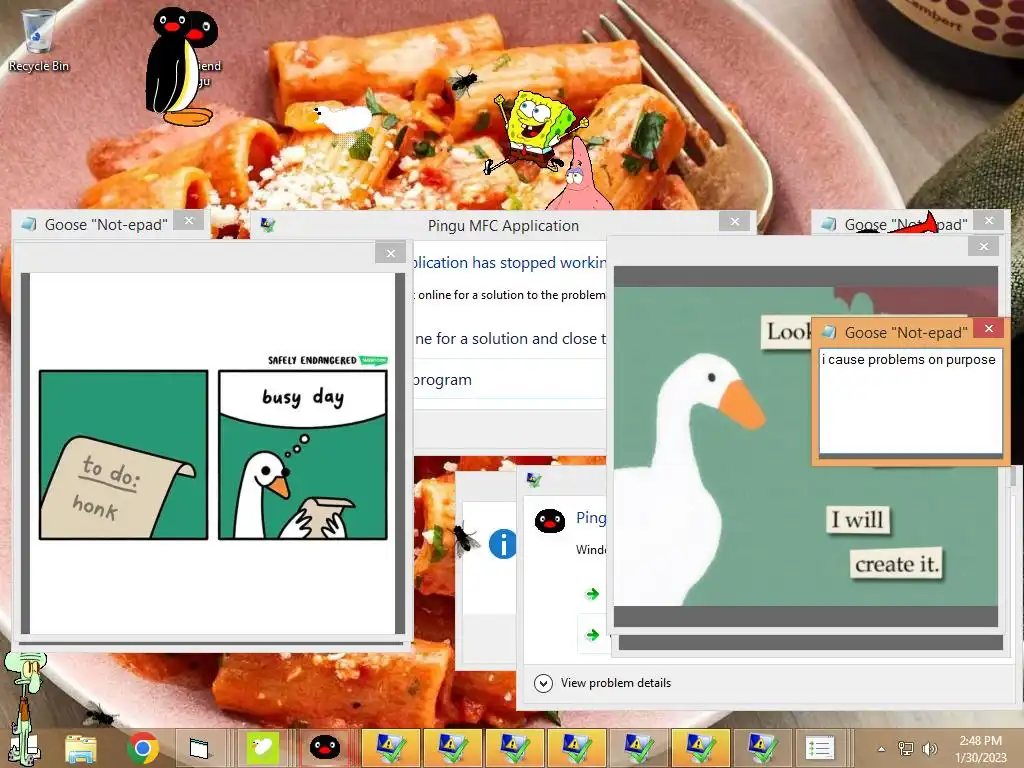Close the orange Goose Not-epad note
1024x768 pixels.
click(x=989, y=328)
